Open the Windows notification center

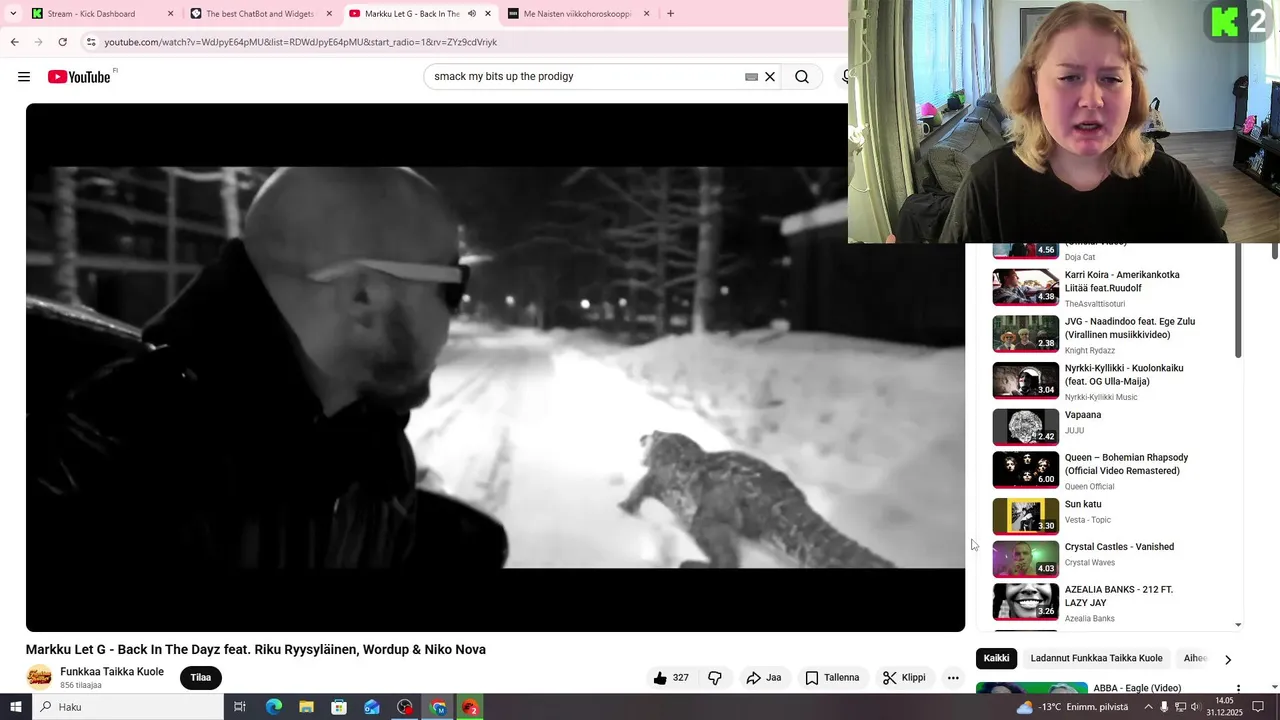tap(1258, 707)
